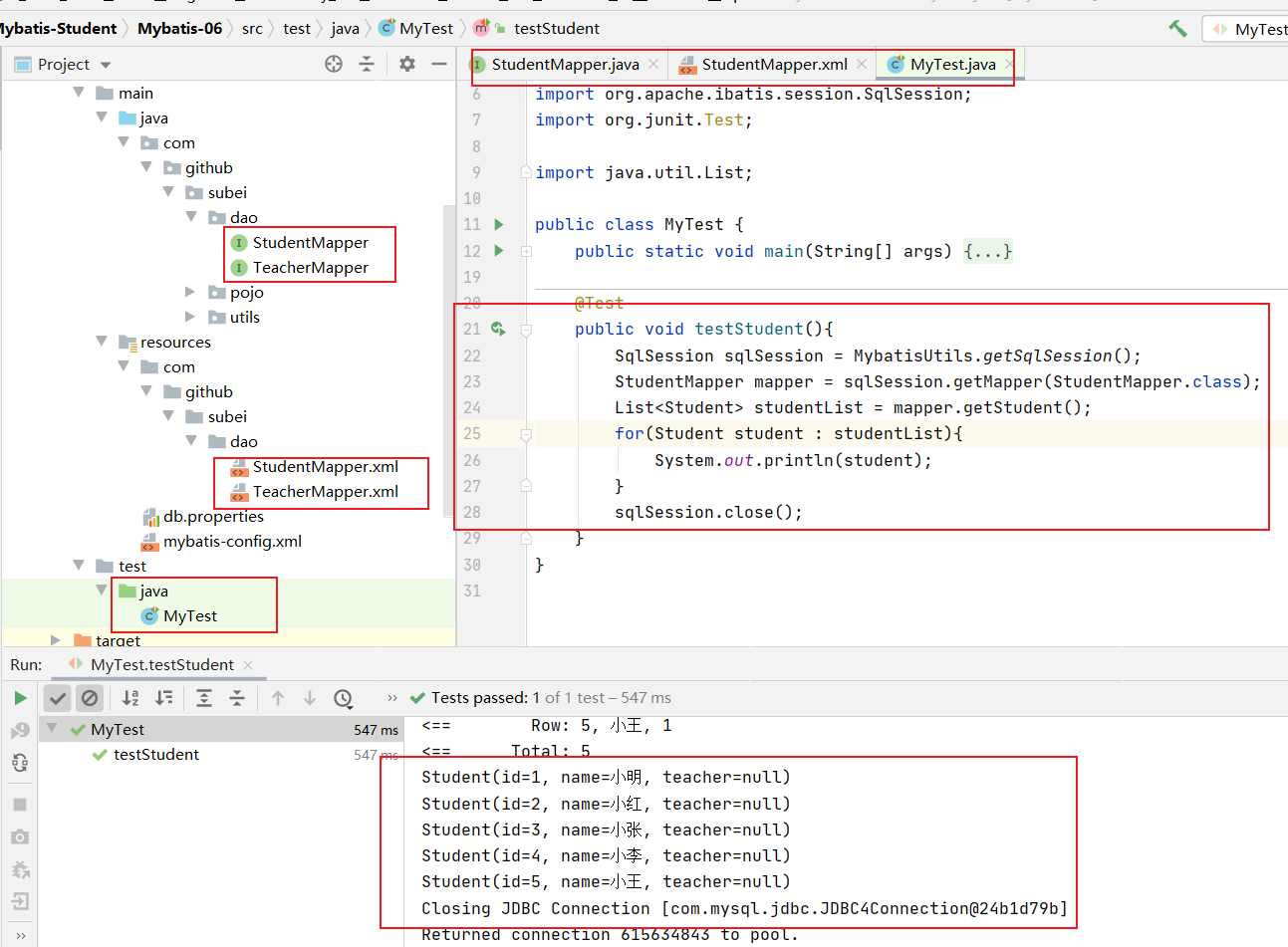Click the Locate/Select Opened File crosshair icon

(x=334, y=65)
